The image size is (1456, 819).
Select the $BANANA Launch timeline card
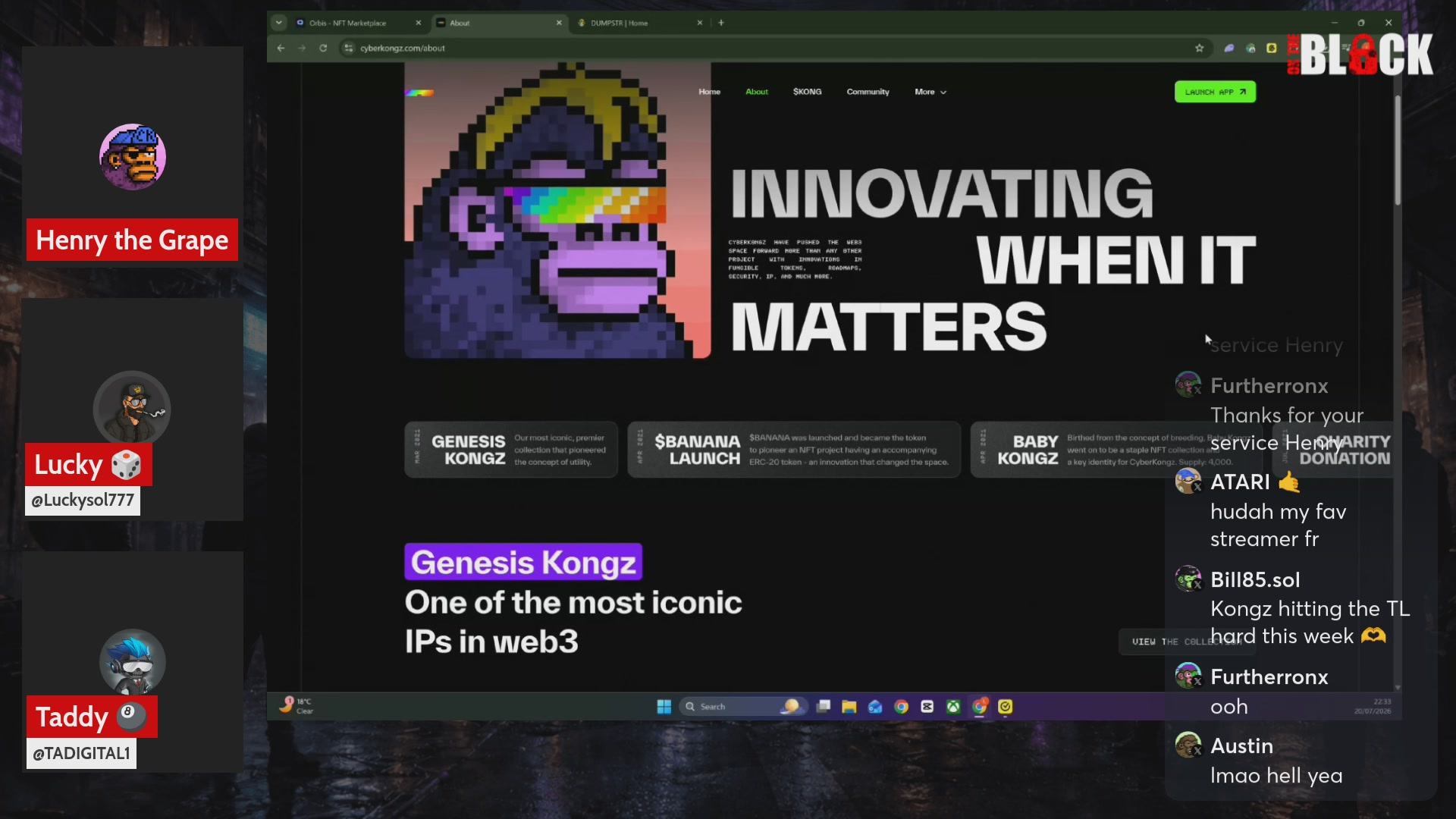pos(794,450)
